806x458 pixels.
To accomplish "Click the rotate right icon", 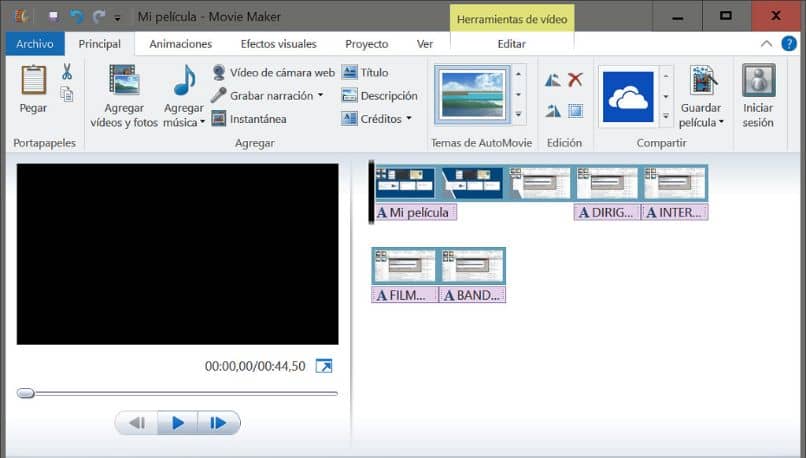I will point(553,111).
